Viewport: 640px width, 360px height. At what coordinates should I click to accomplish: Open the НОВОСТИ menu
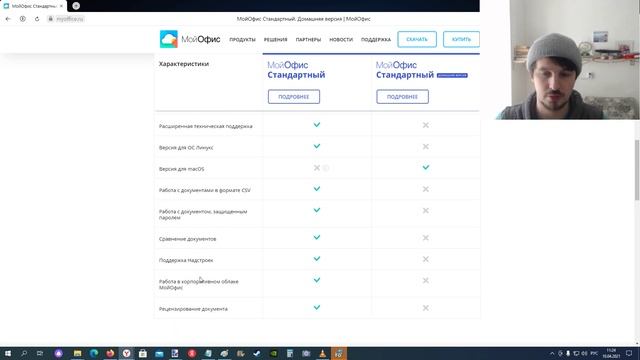341,40
